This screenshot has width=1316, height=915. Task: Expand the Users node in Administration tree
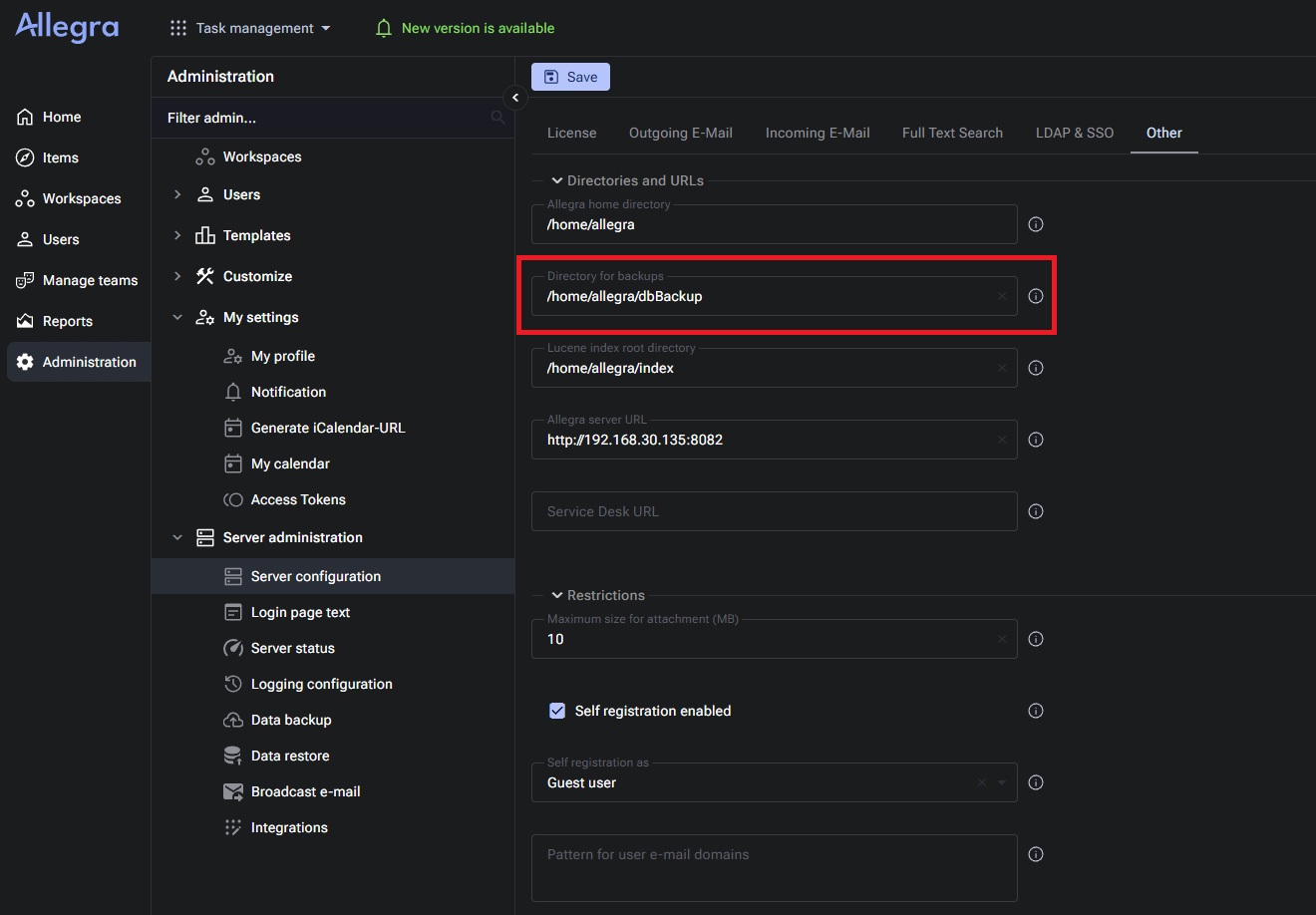(177, 194)
